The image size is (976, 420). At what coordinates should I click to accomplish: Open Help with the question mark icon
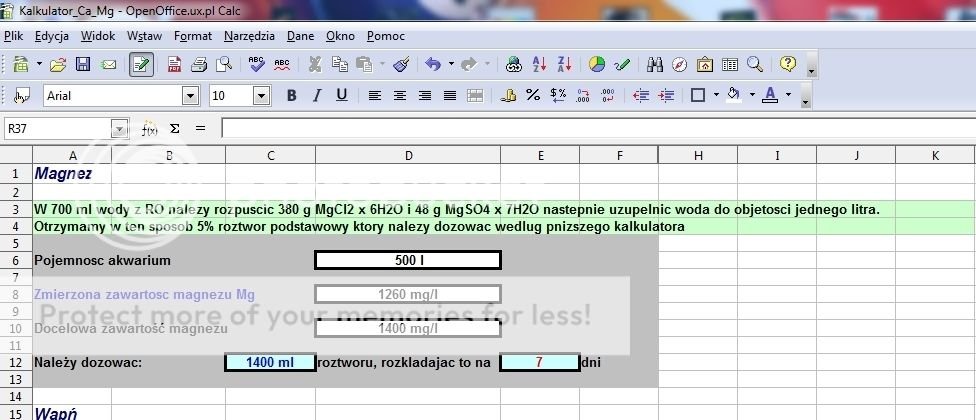click(x=787, y=64)
